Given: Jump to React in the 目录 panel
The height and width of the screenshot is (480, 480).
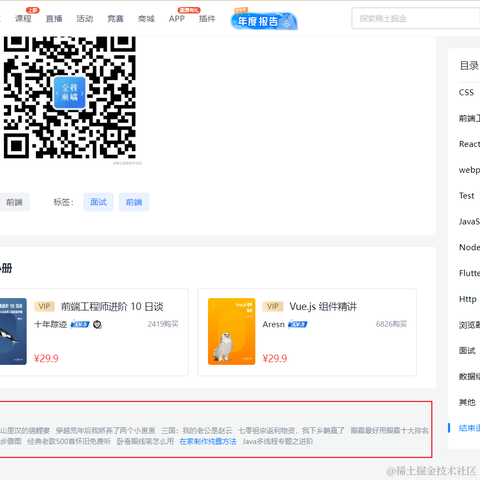Looking at the screenshot, I should [469, 144].
